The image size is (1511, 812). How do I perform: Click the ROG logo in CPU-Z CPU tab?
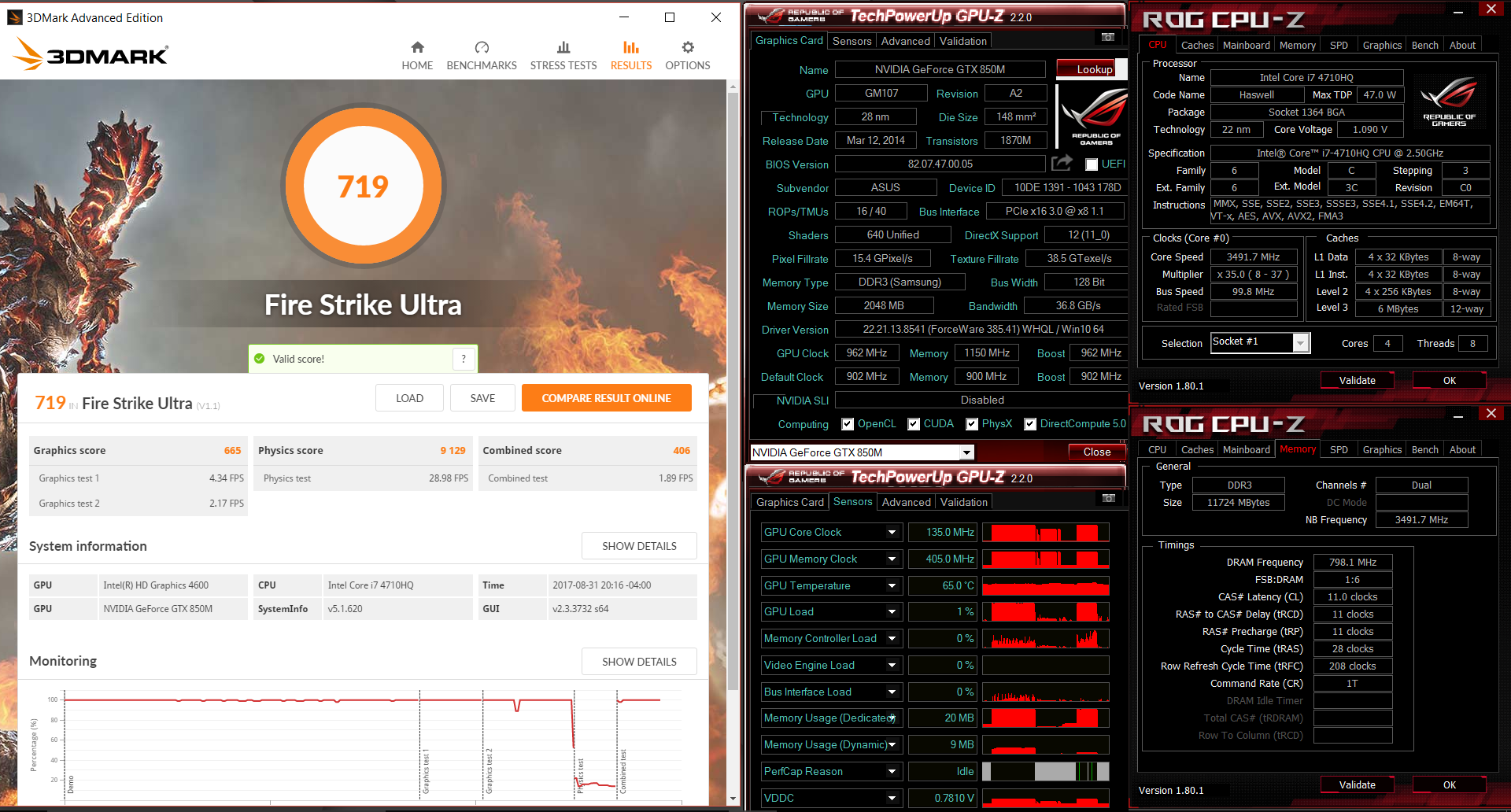point(1449,101)
